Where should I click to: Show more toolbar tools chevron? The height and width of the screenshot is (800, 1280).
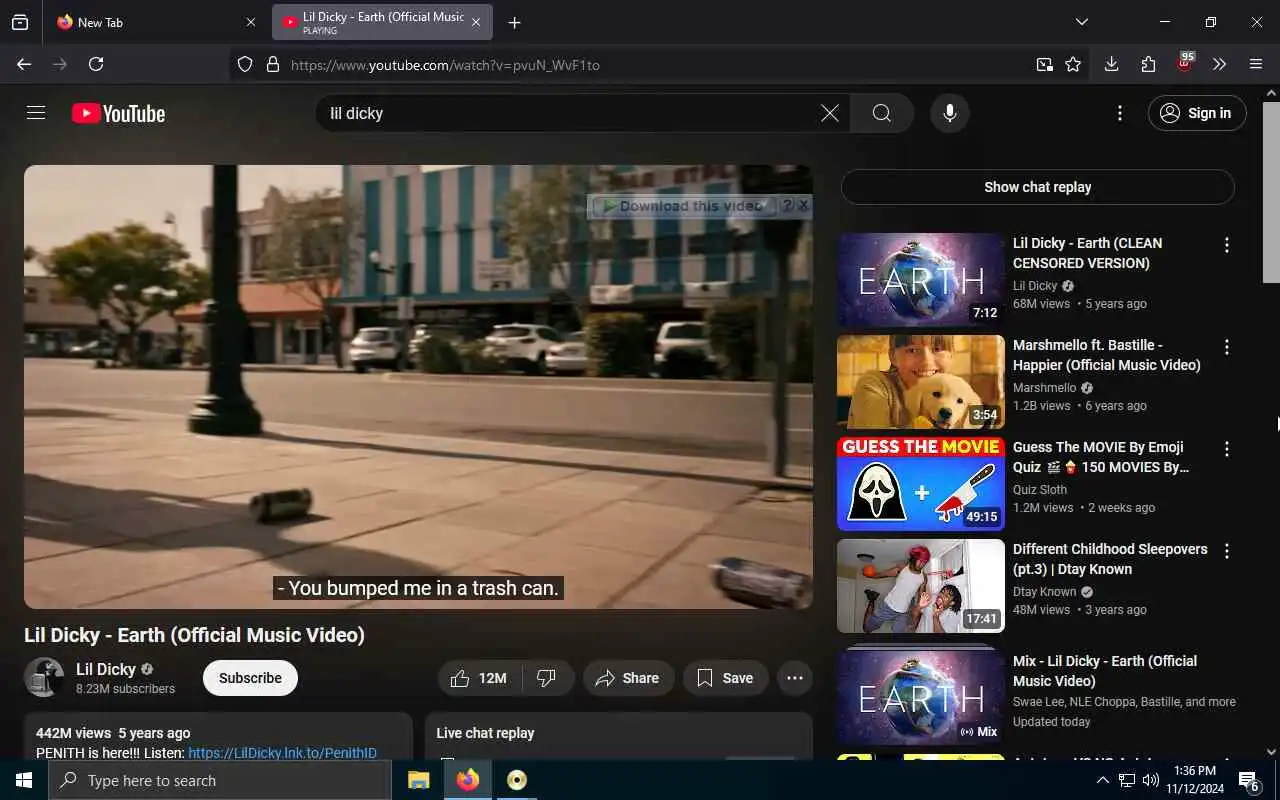[1219, 64]
